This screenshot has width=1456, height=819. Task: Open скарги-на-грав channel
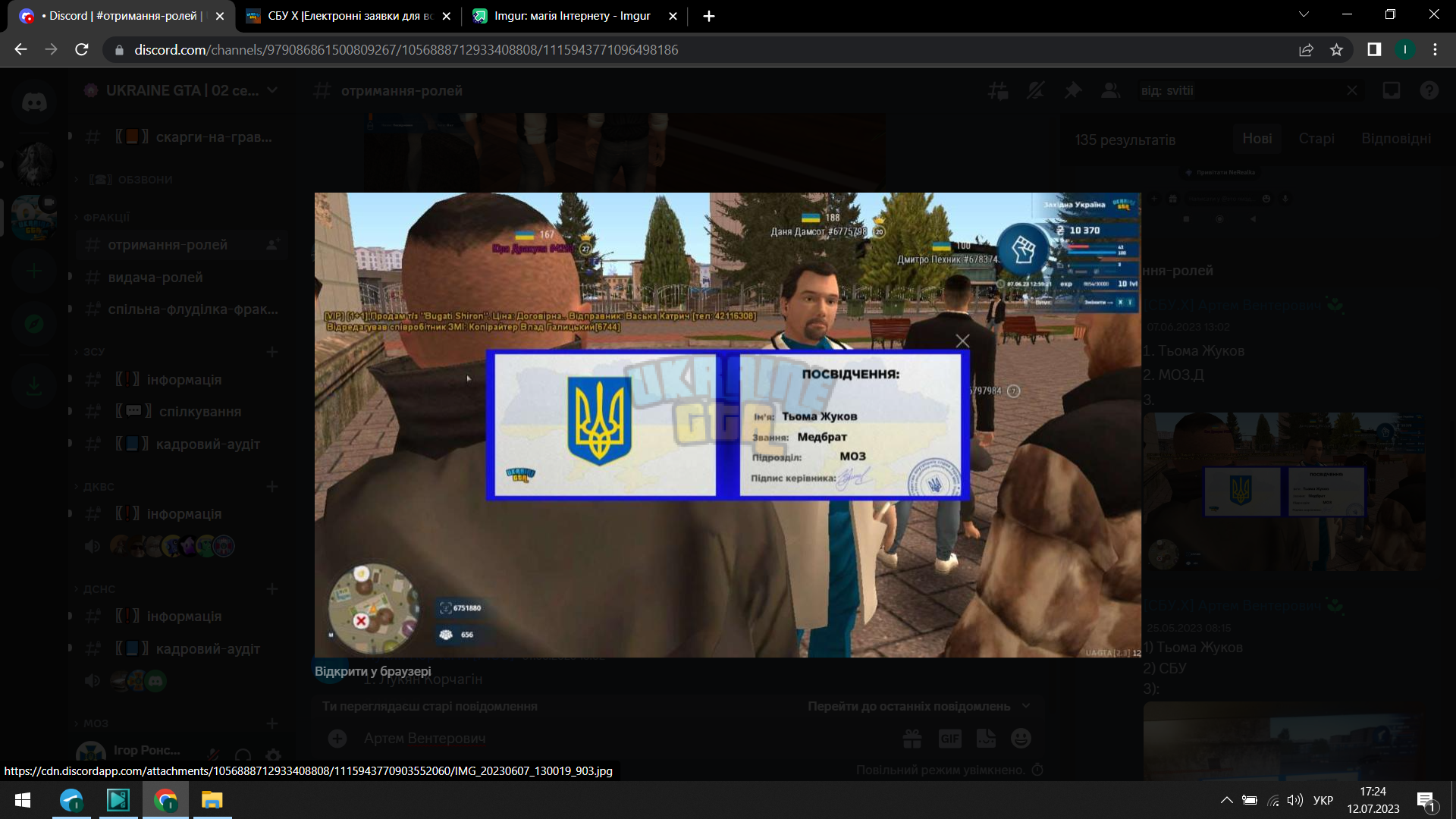tap(180, 137)
